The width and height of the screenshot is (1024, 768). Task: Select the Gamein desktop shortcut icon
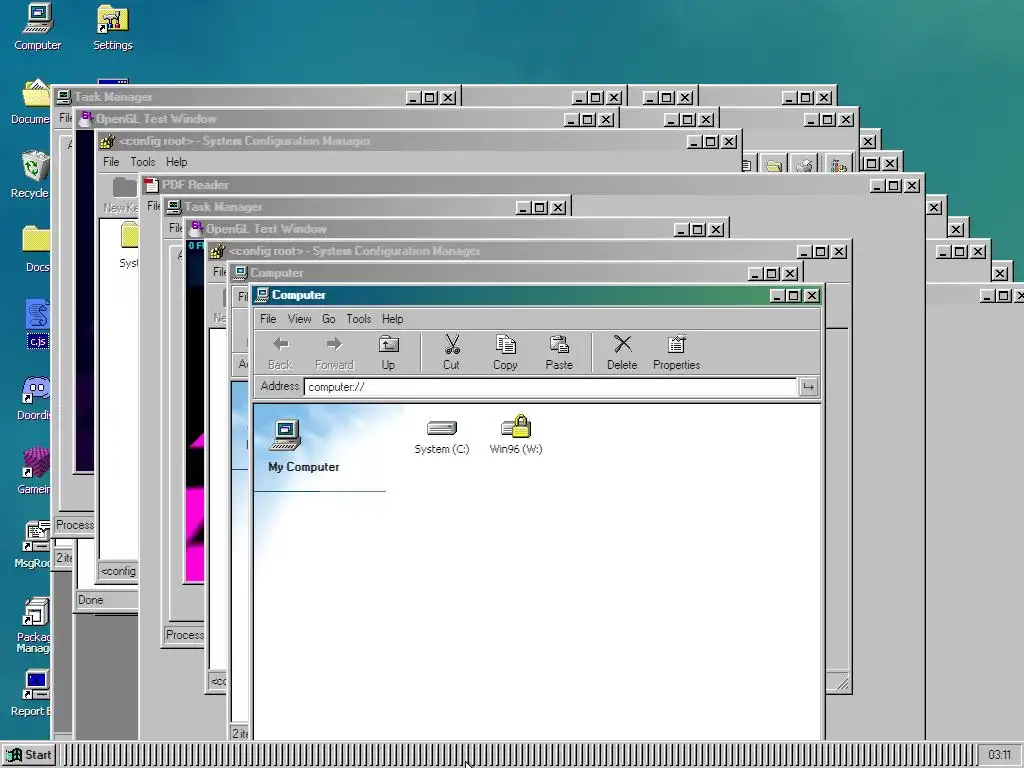point(34,470)
